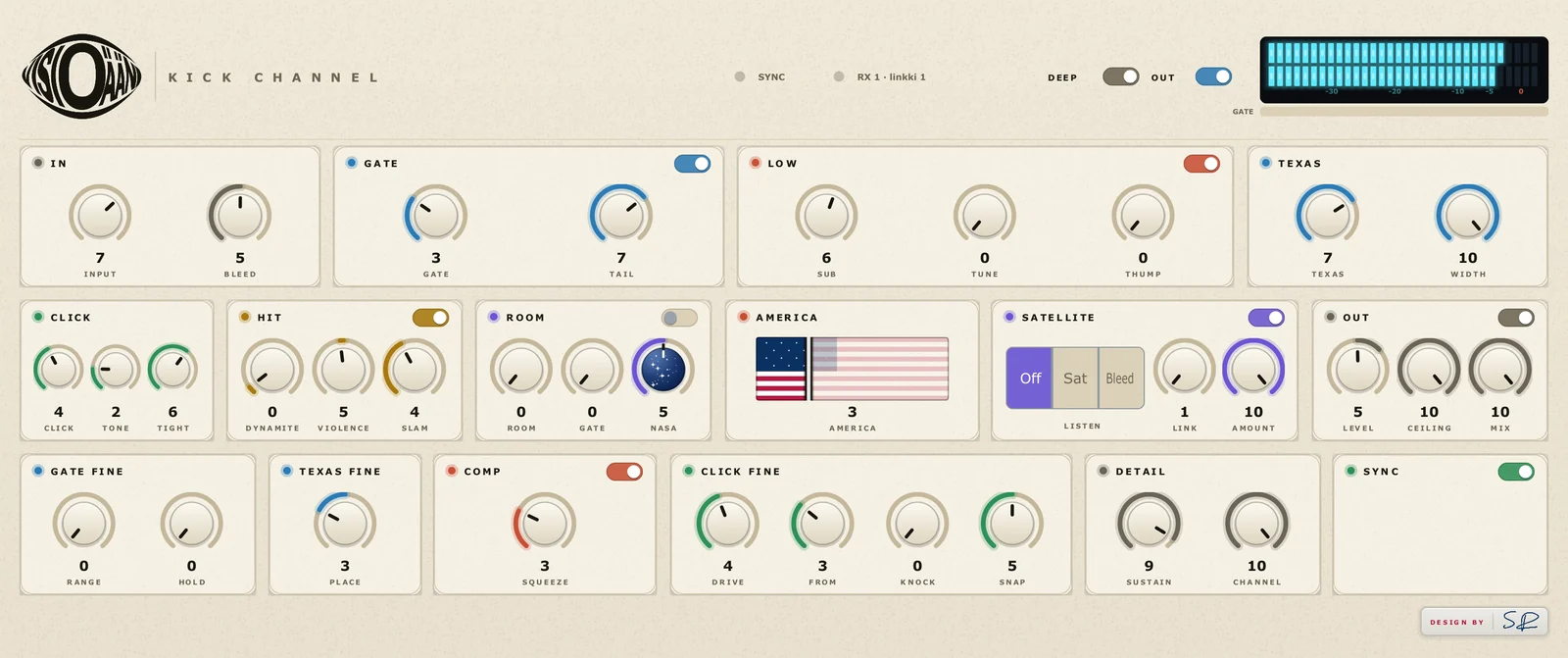Toggle the OUT switch in header
This screenshot has height=658, width=1568.
1213,76
